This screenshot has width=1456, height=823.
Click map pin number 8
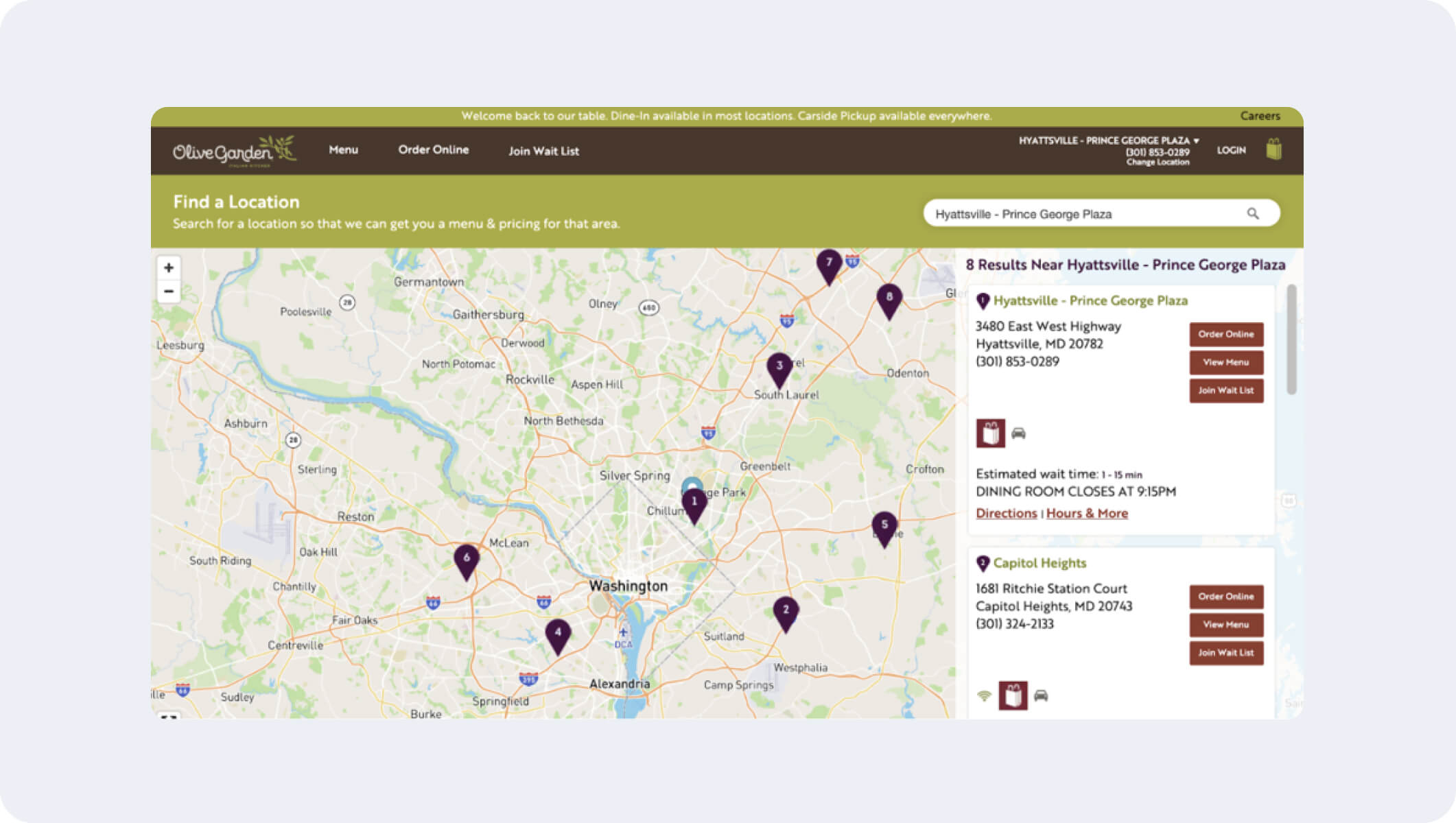click(889, 299)
